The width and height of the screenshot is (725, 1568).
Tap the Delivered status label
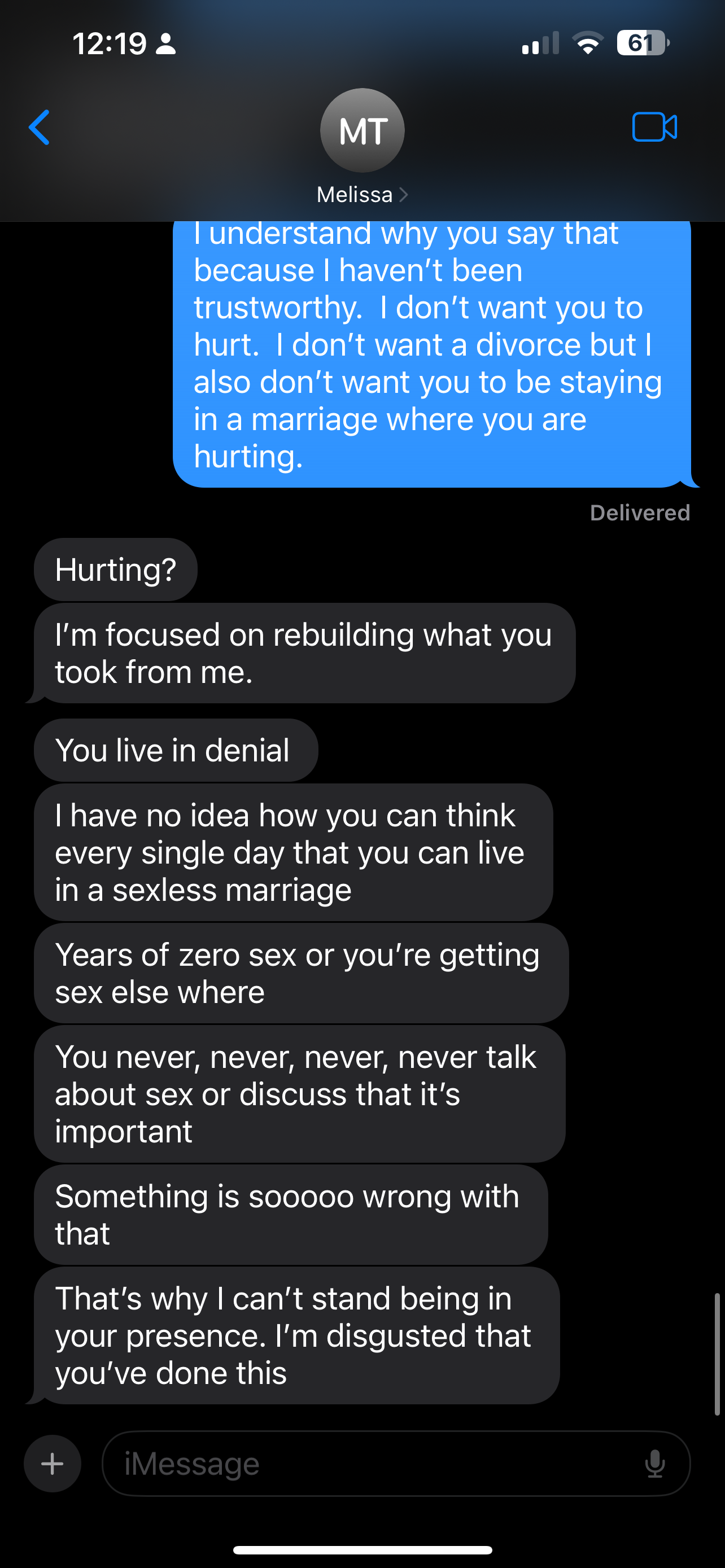coord(640,513)
